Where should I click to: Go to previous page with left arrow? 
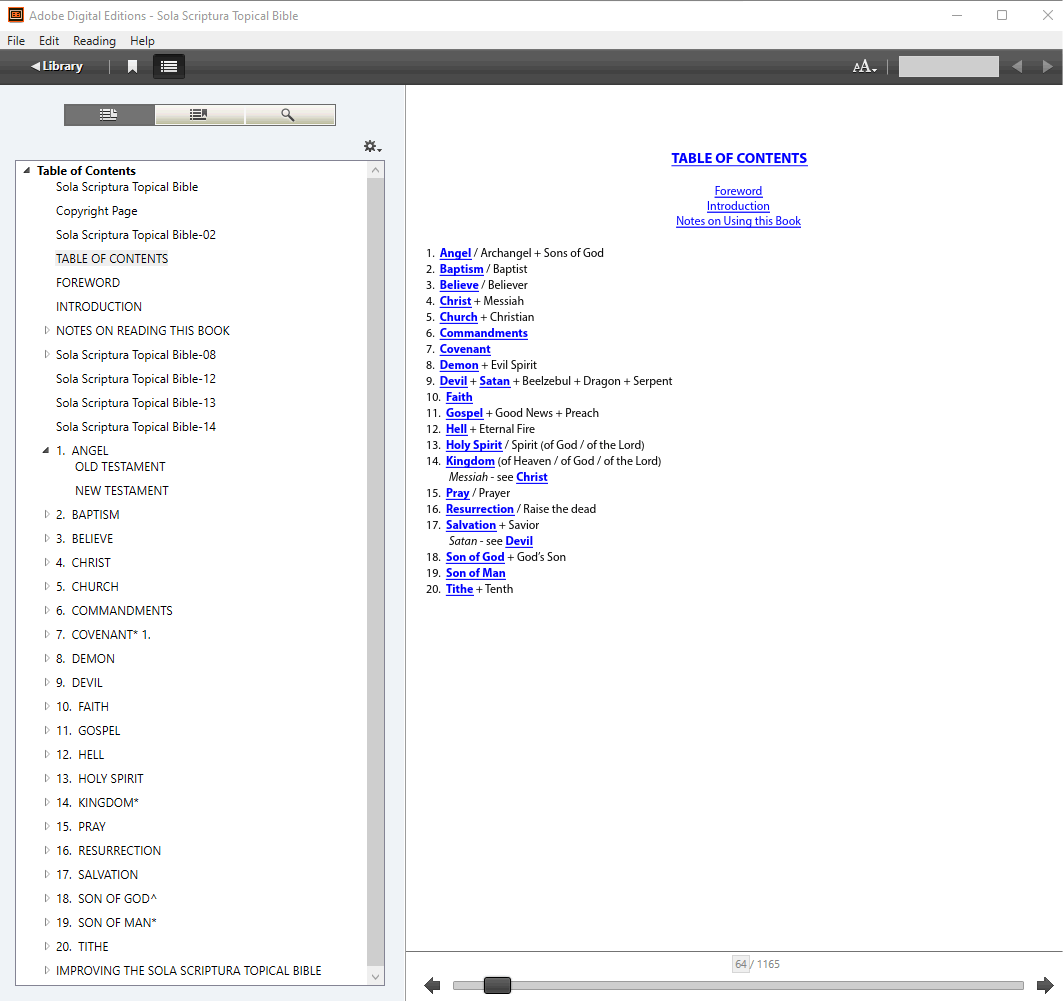point(432,985)
